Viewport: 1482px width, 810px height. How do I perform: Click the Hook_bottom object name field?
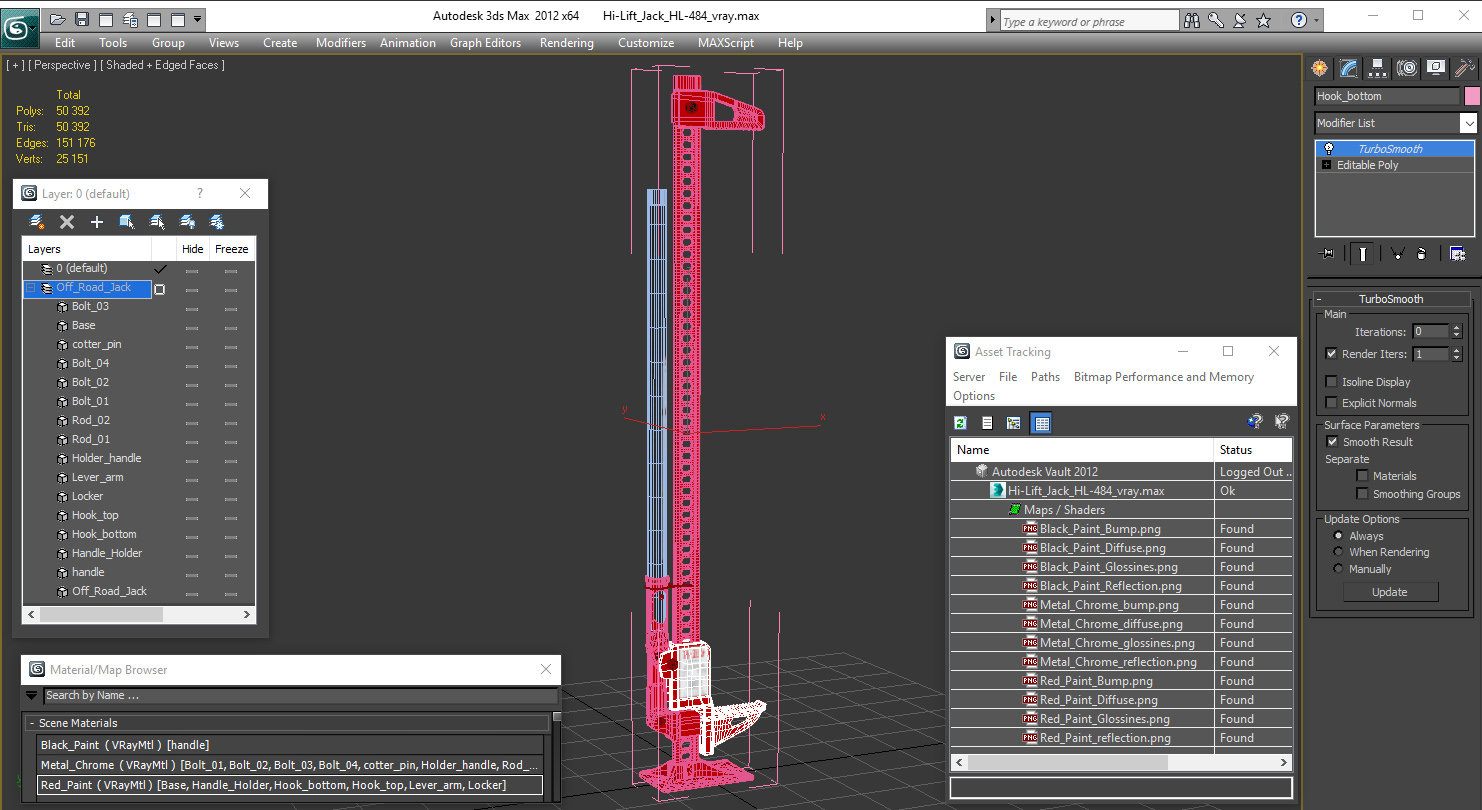(x=1387, y=96)
